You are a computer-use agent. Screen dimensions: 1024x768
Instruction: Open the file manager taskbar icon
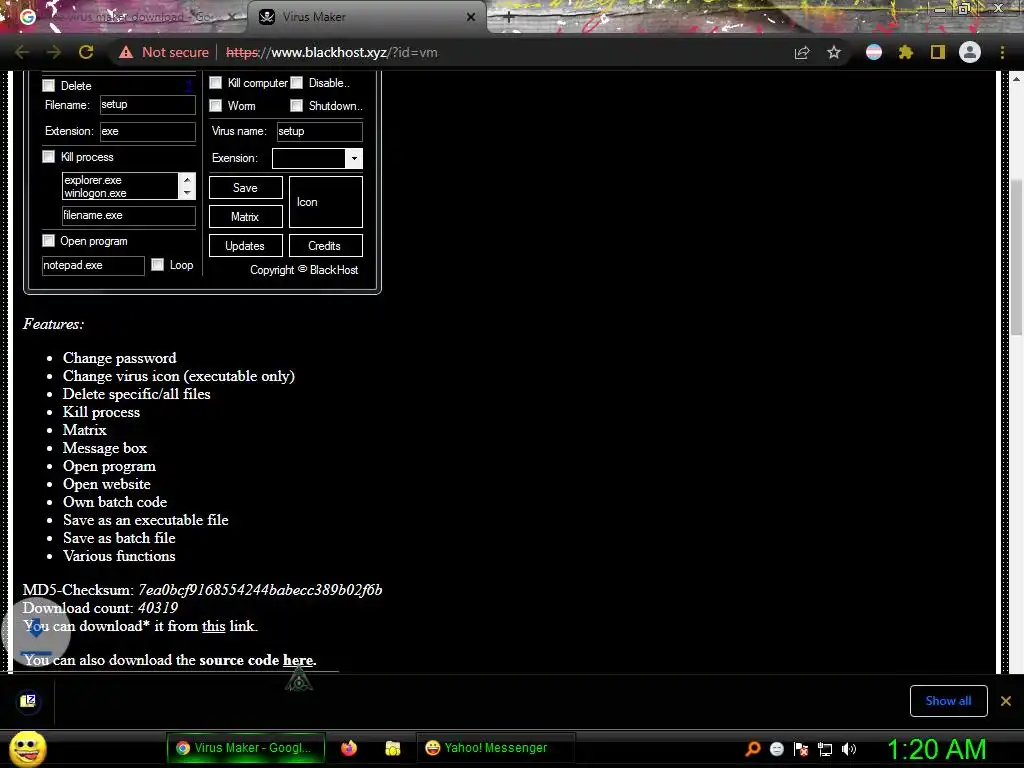point(392,748)
